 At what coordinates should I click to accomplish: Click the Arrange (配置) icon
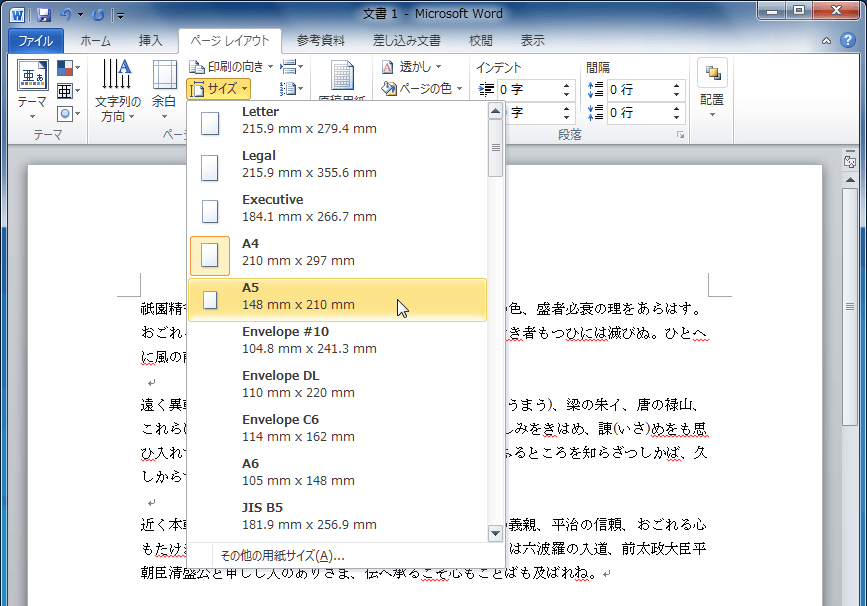[x=712, y=75]
